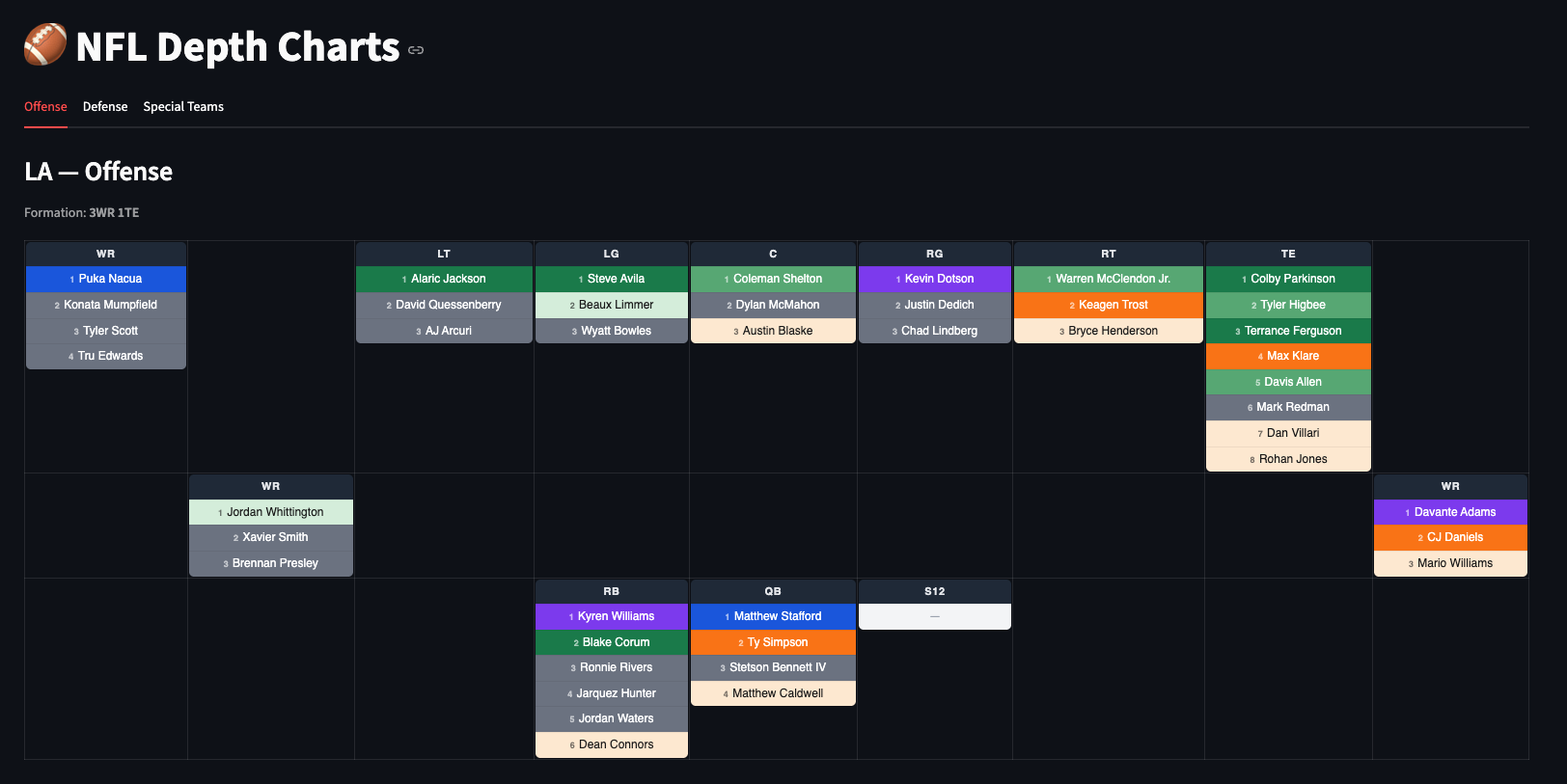The image size is (1567, 784).
Task: Select Stetson Bennett IV entry
Action: tap(773, 667)
